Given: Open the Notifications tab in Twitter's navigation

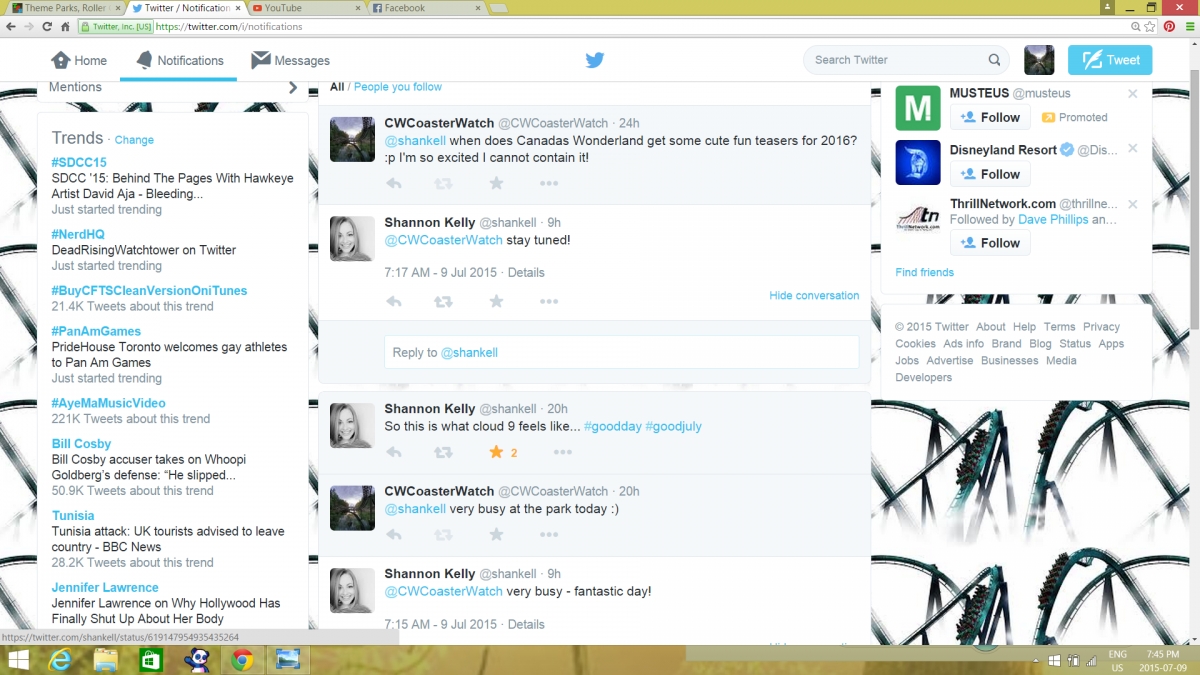Looking at the screenshot, I should (179, 60).
